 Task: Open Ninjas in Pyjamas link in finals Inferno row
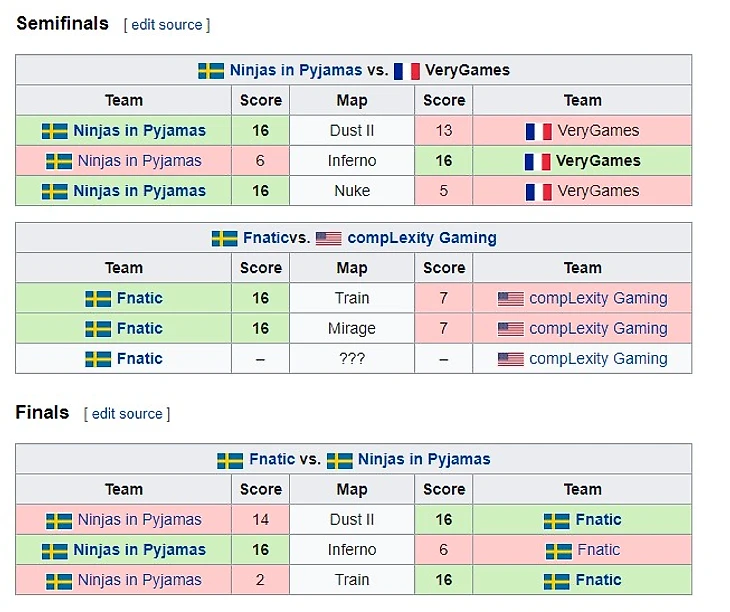pyautogui.click(x=139, y=550)
